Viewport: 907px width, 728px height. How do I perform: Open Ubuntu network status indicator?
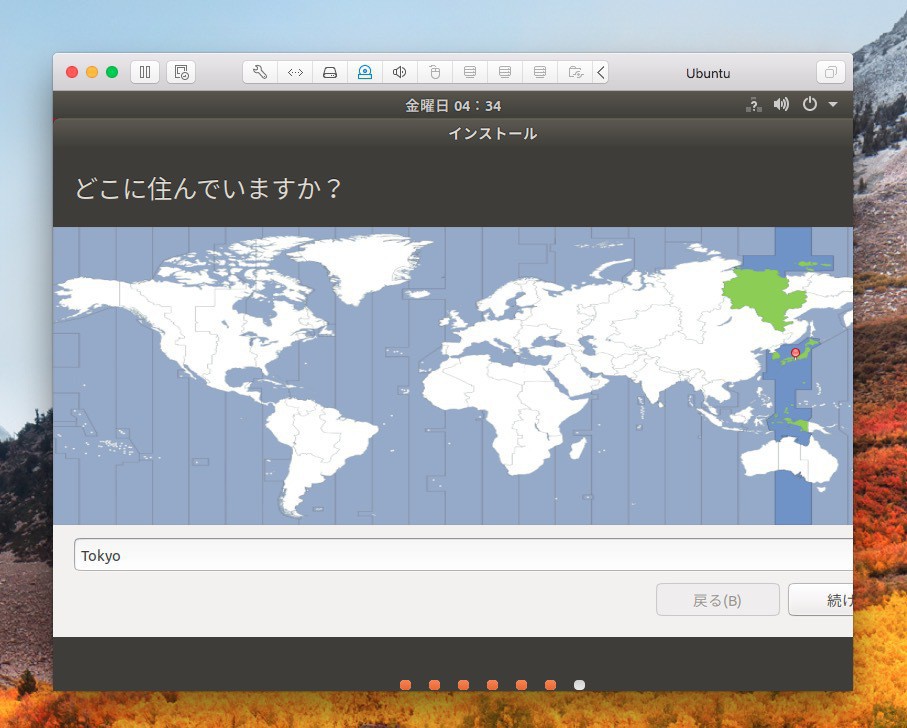click(754, 104)
